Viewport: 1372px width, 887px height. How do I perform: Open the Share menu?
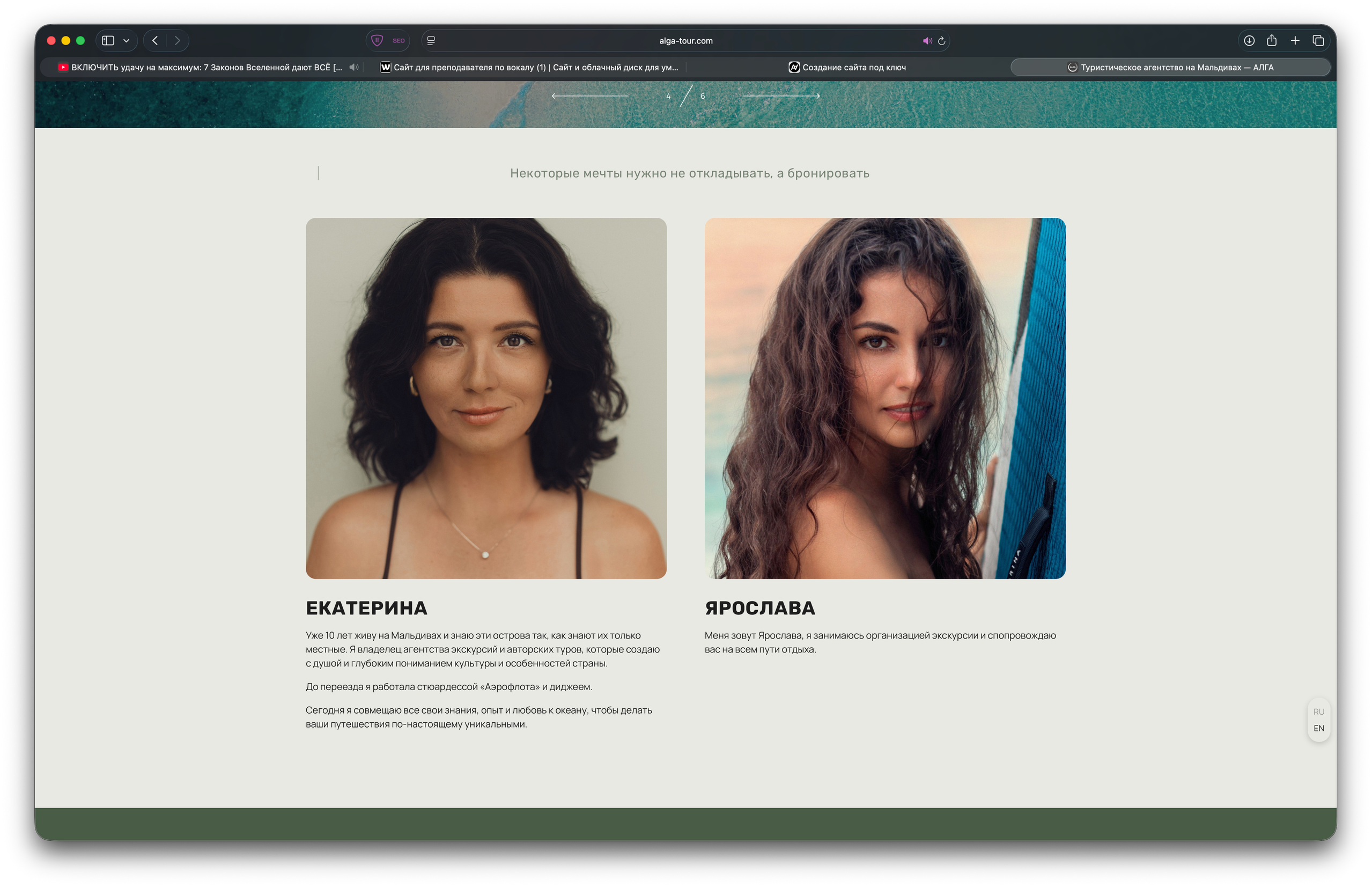coord(1272,40)
